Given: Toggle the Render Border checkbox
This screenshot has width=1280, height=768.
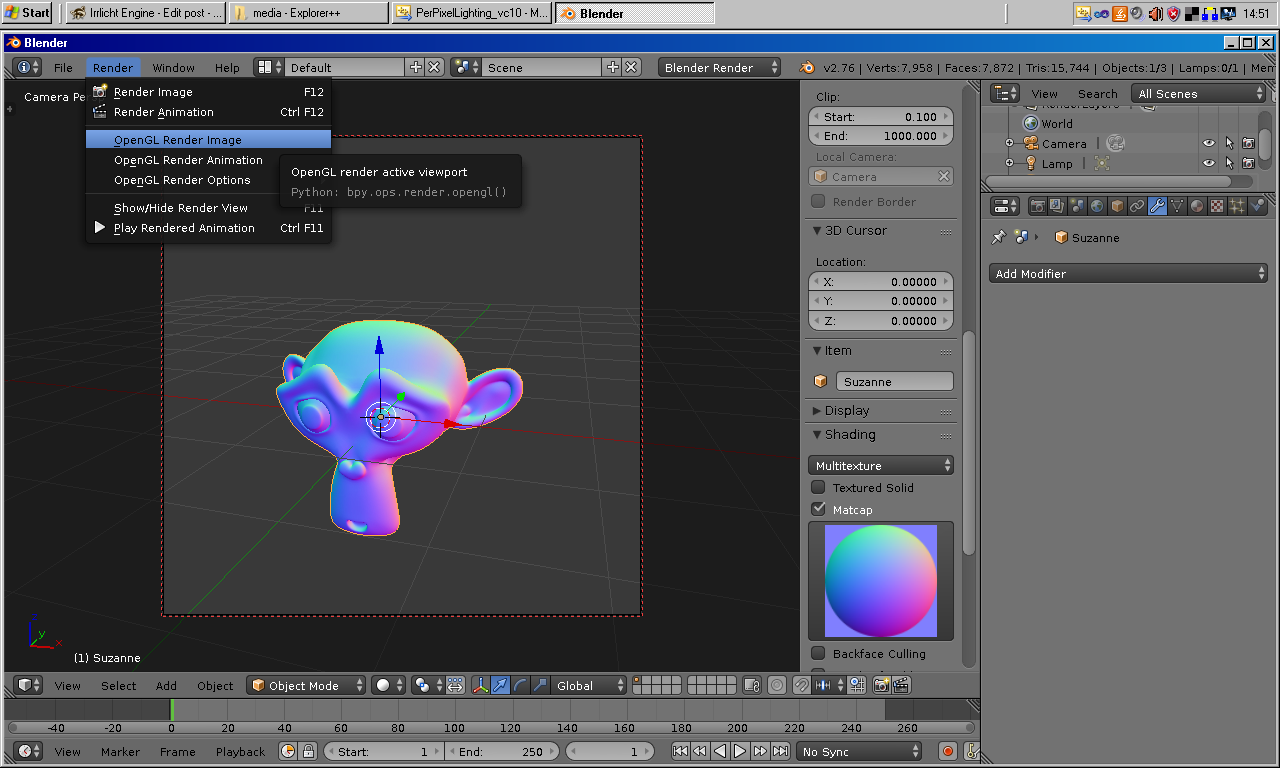Looking at the screenshot, I should [818, 202].
